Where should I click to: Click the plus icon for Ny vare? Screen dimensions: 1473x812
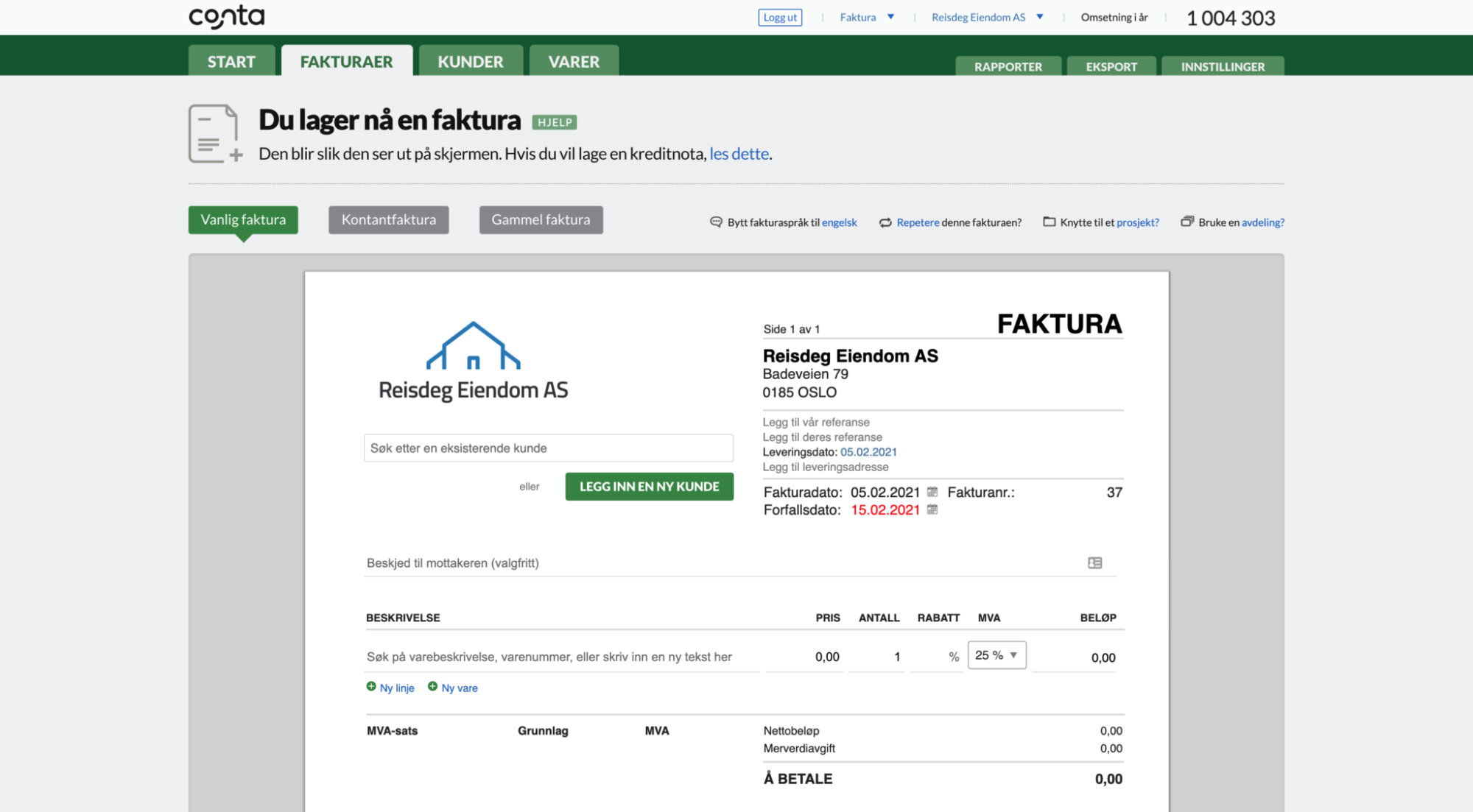pos(432,686)
